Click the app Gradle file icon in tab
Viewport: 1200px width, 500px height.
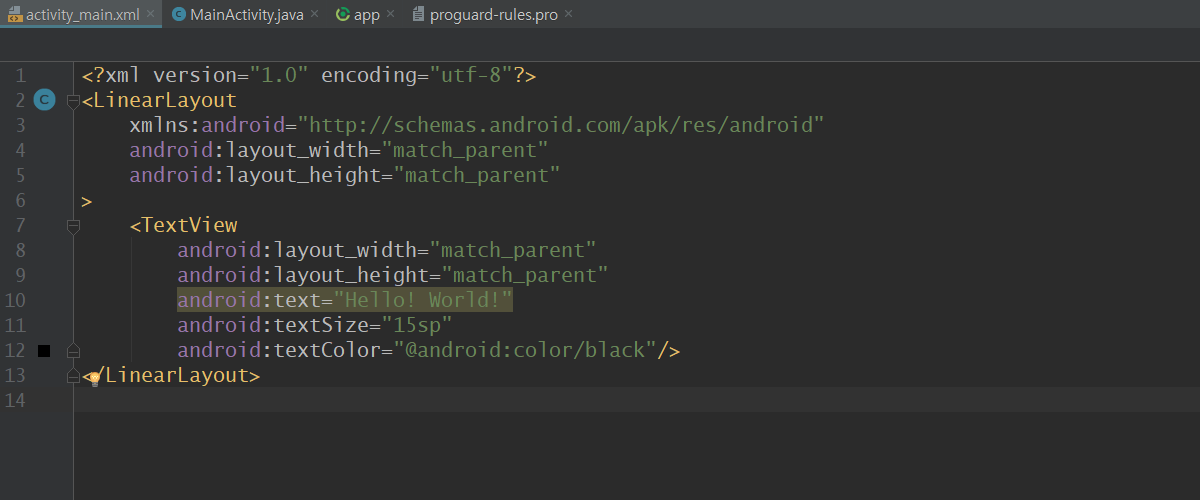[x=343, y=14]
